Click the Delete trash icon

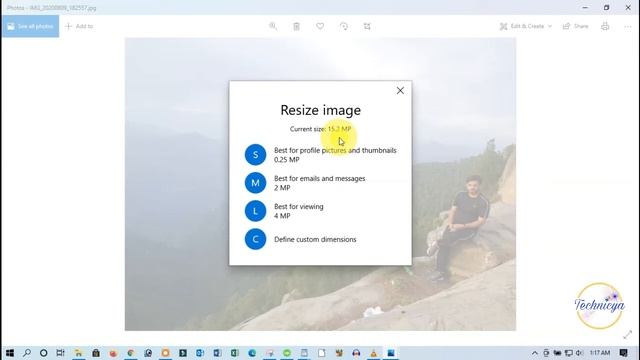[297, 26]
